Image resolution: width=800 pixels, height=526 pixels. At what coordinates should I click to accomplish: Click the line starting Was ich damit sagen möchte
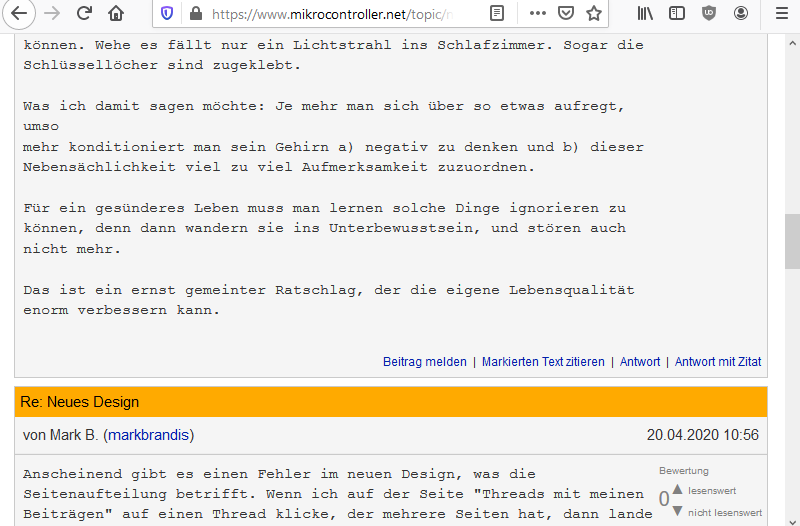tap(323, 106)
